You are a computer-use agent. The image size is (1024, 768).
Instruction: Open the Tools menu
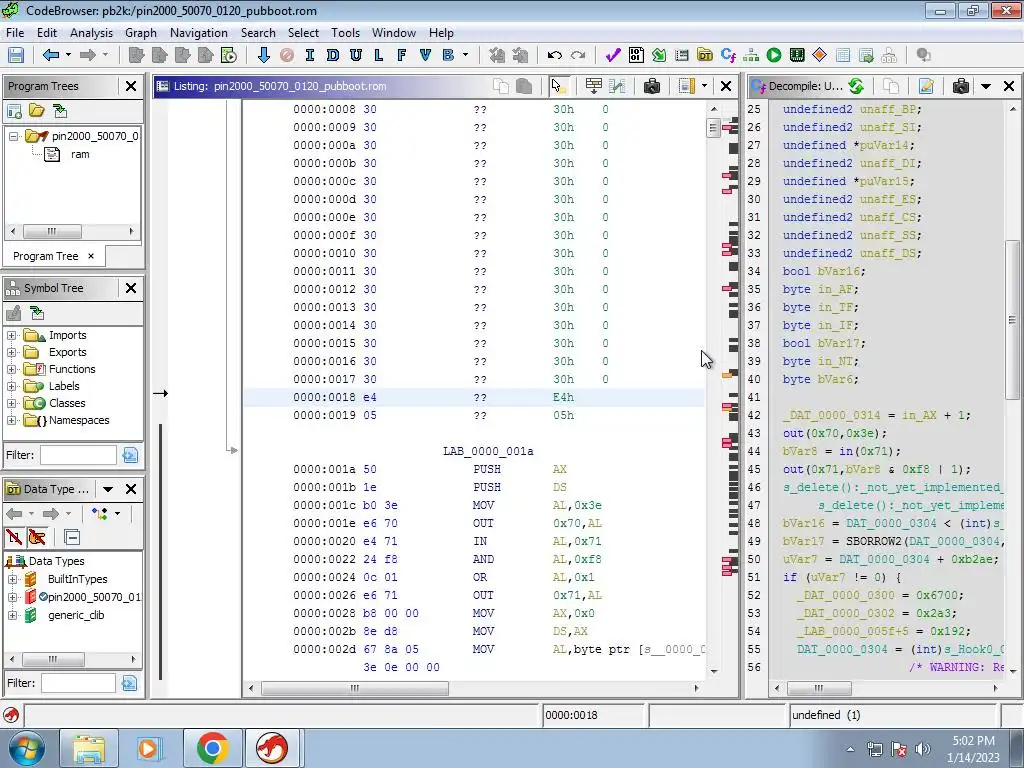coord(345,33)
